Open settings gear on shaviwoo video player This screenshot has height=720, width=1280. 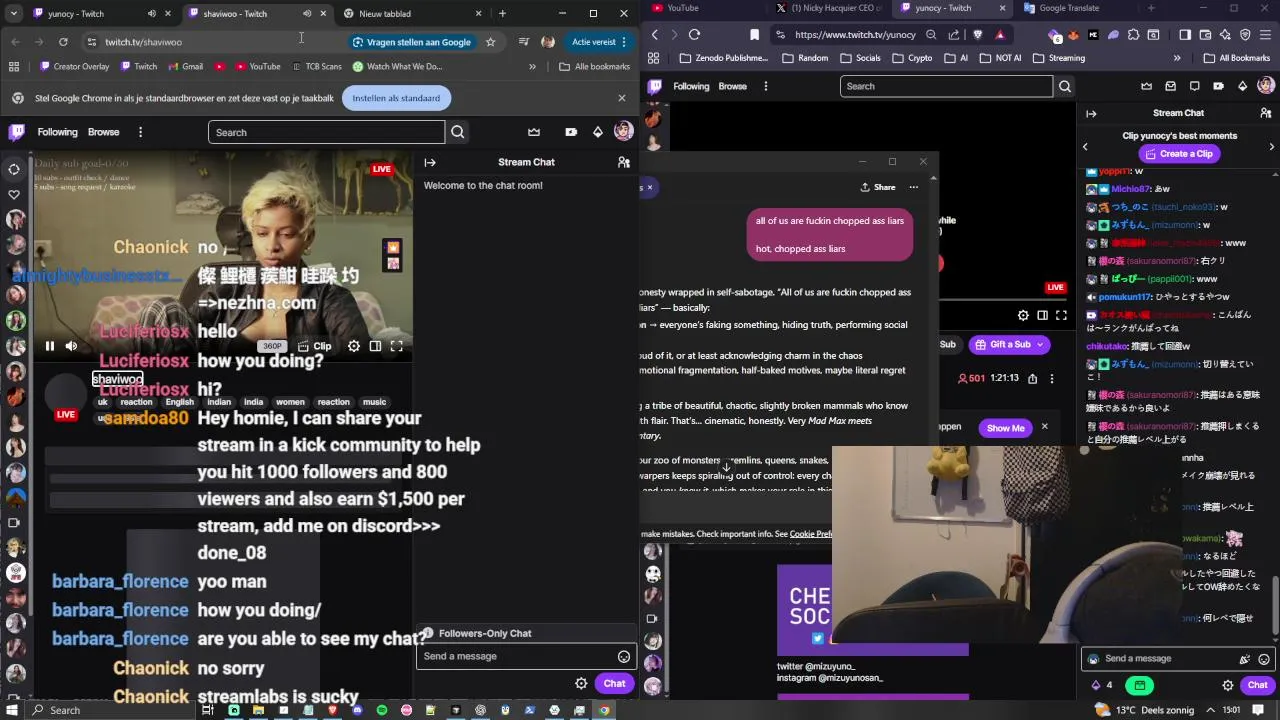coord(354,346)
